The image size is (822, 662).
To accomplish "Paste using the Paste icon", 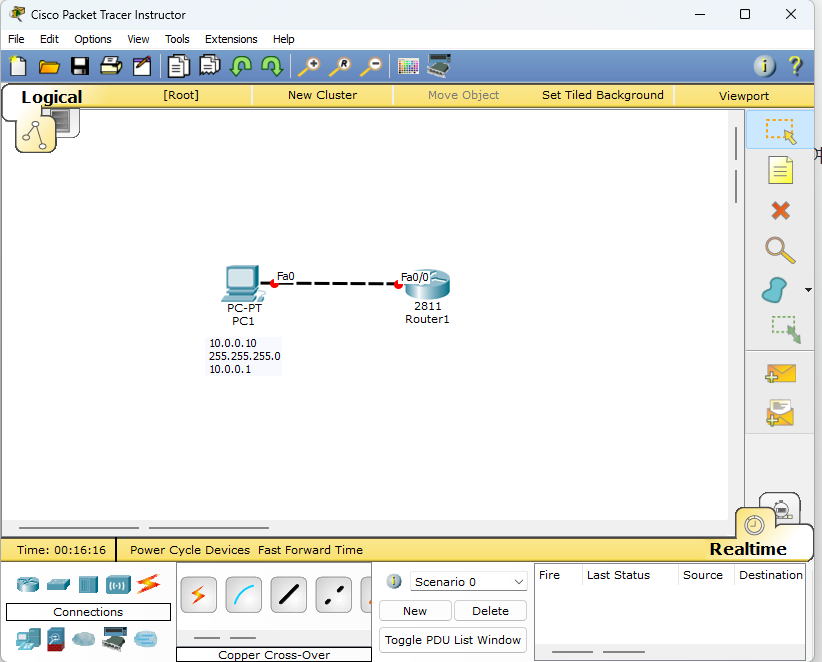I will (210, 66).
